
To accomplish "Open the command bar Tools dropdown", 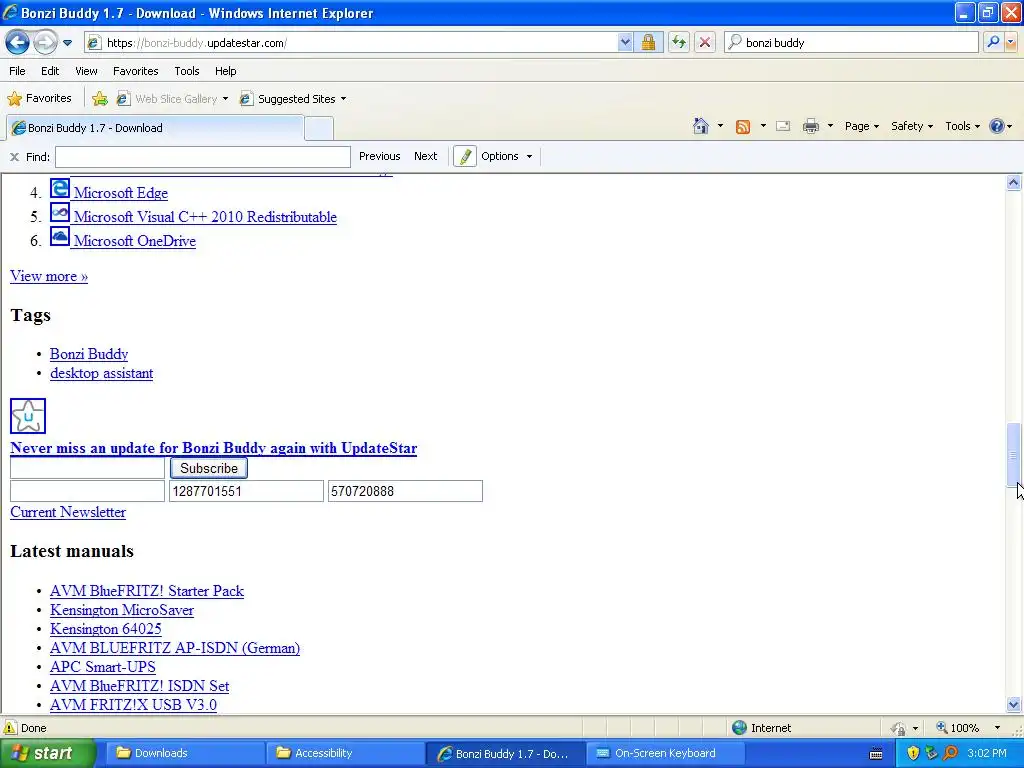I will click(x=963, y=126).
